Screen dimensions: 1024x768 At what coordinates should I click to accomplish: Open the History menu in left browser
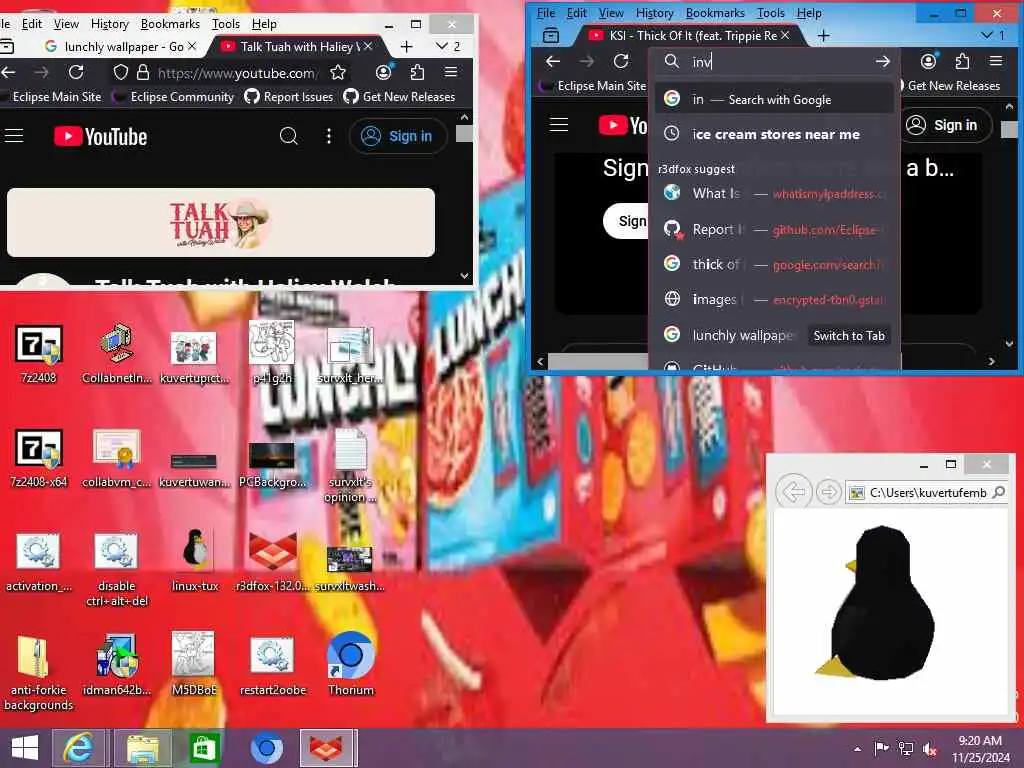click(109, 24)
